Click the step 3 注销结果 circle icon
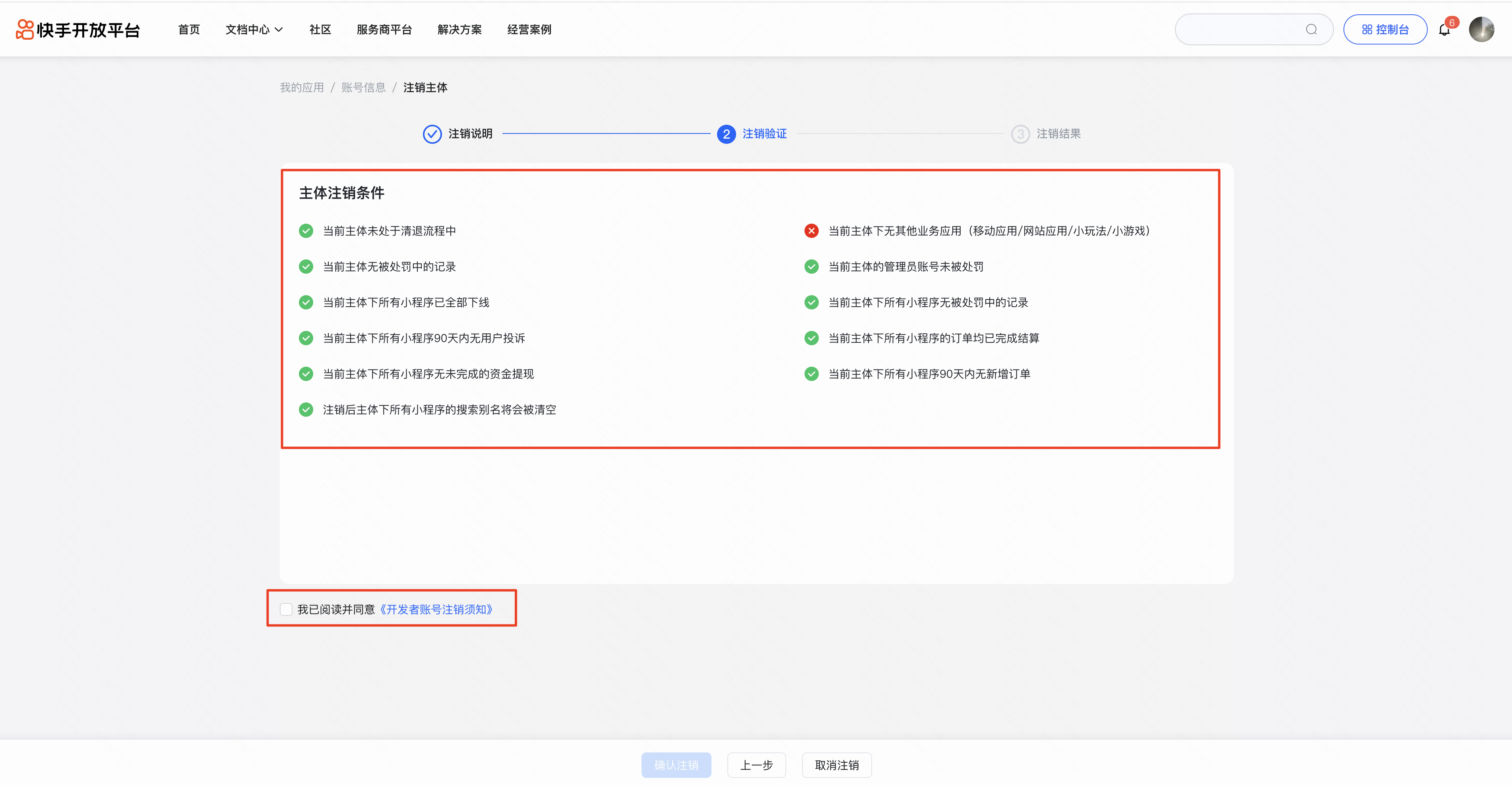 [1020, 134]
